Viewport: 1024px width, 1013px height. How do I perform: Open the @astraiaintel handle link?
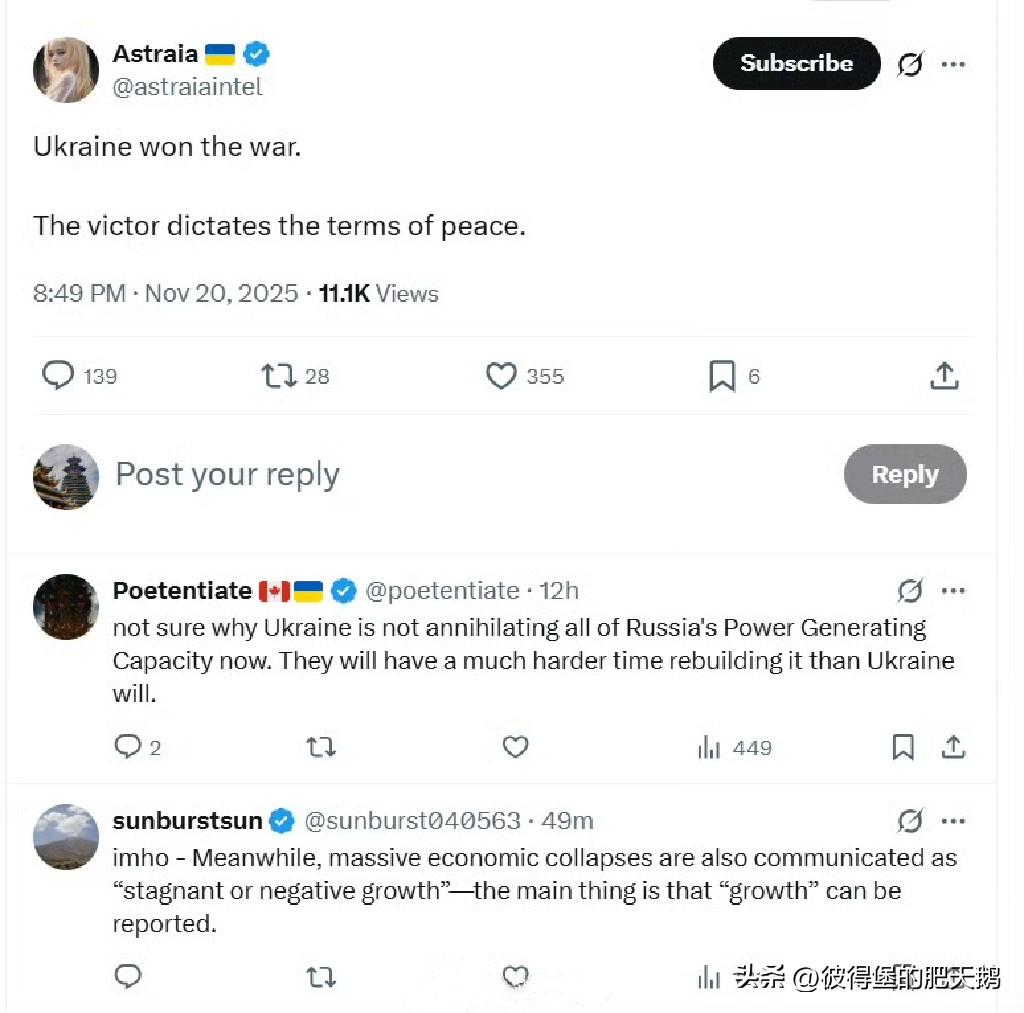187,87
